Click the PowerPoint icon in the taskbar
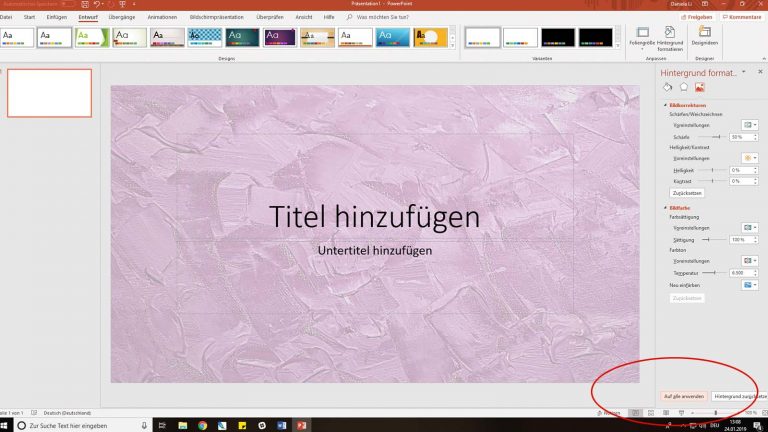This screenshot has height=432, width=768. click(x=301, y=425)
